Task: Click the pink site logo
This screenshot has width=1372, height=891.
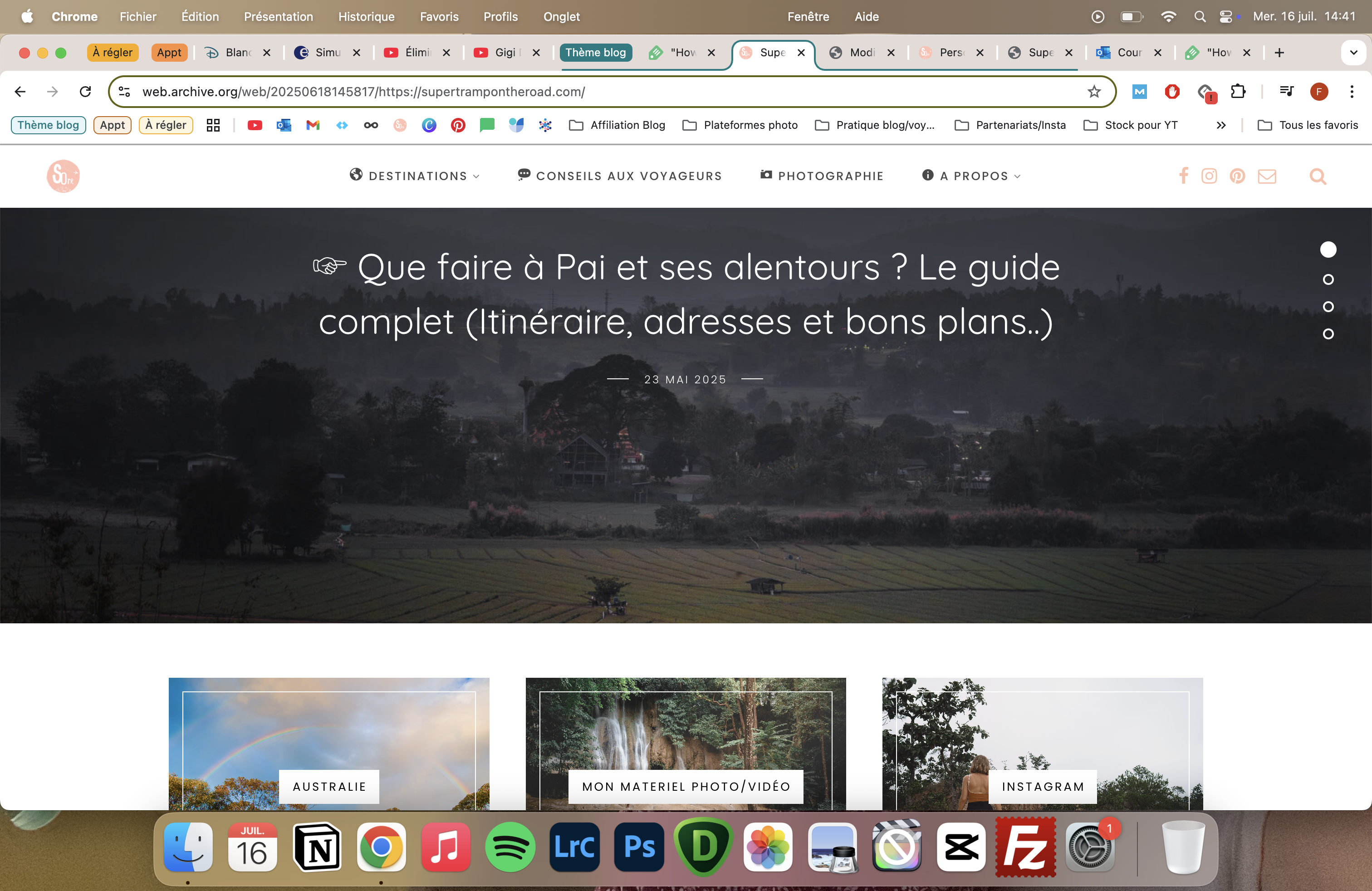Action: pos(64,176)
